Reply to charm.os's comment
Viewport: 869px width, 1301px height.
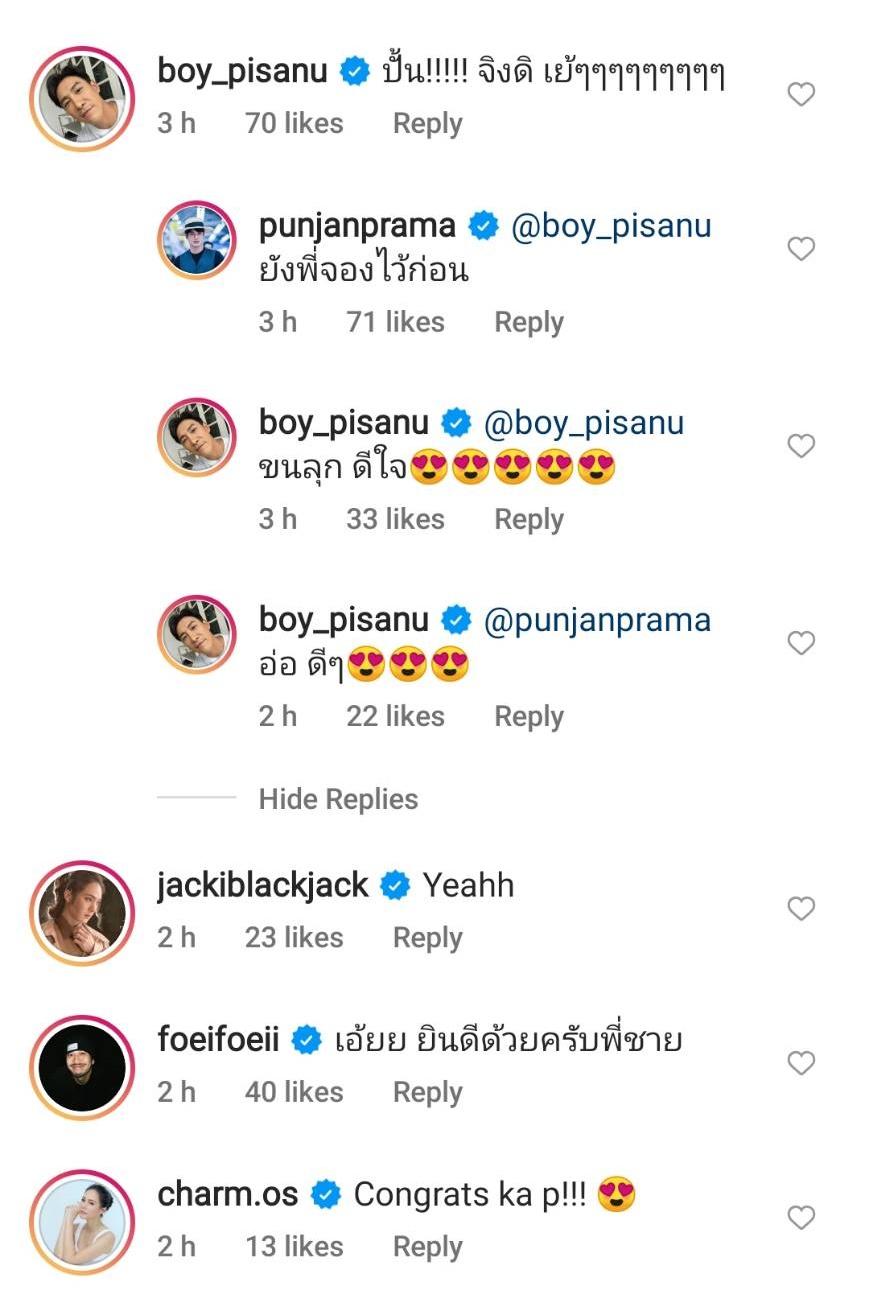pyautogui.click(x=427, y=1247)
